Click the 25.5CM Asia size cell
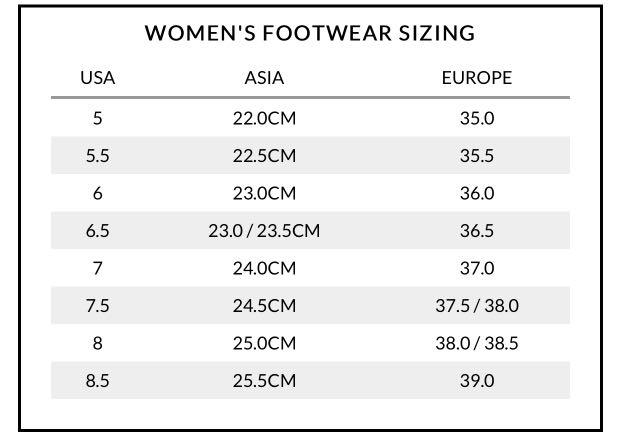 [264, 381]
